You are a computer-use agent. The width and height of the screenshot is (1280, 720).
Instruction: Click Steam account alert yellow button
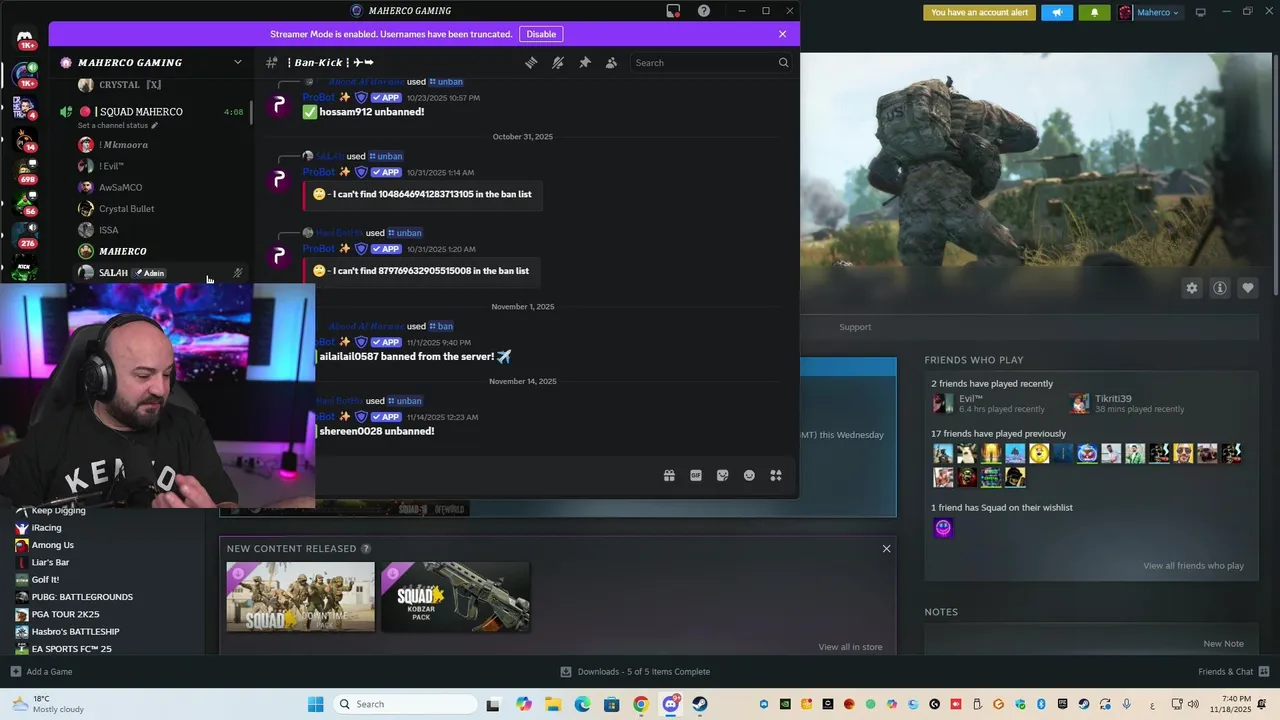point(979,13)
